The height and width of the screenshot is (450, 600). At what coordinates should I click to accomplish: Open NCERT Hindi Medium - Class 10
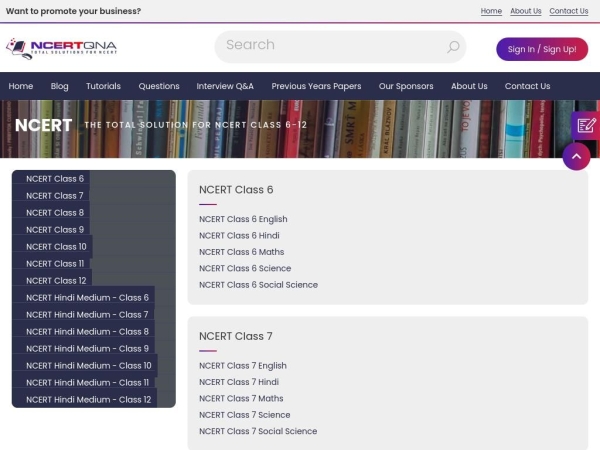click(89, 365)
